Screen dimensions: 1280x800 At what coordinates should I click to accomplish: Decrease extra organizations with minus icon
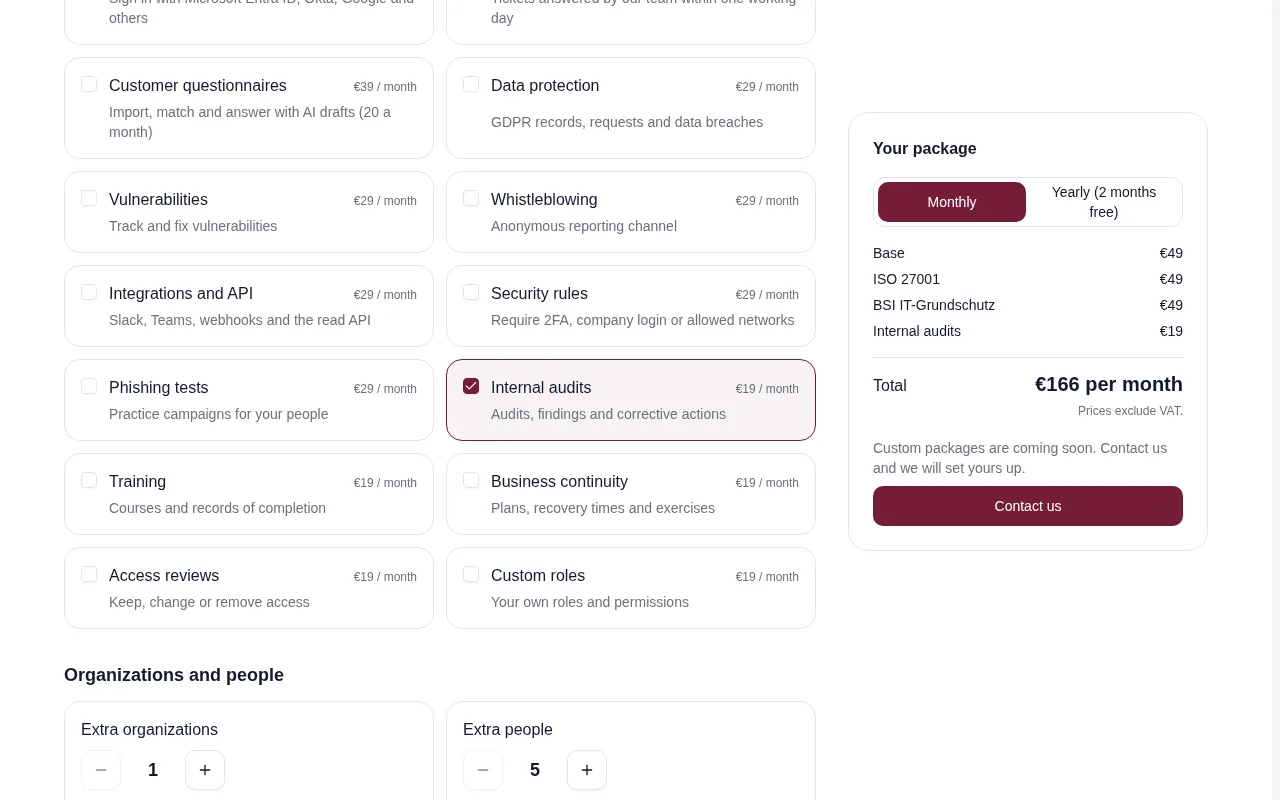click(x=101, y=770)
